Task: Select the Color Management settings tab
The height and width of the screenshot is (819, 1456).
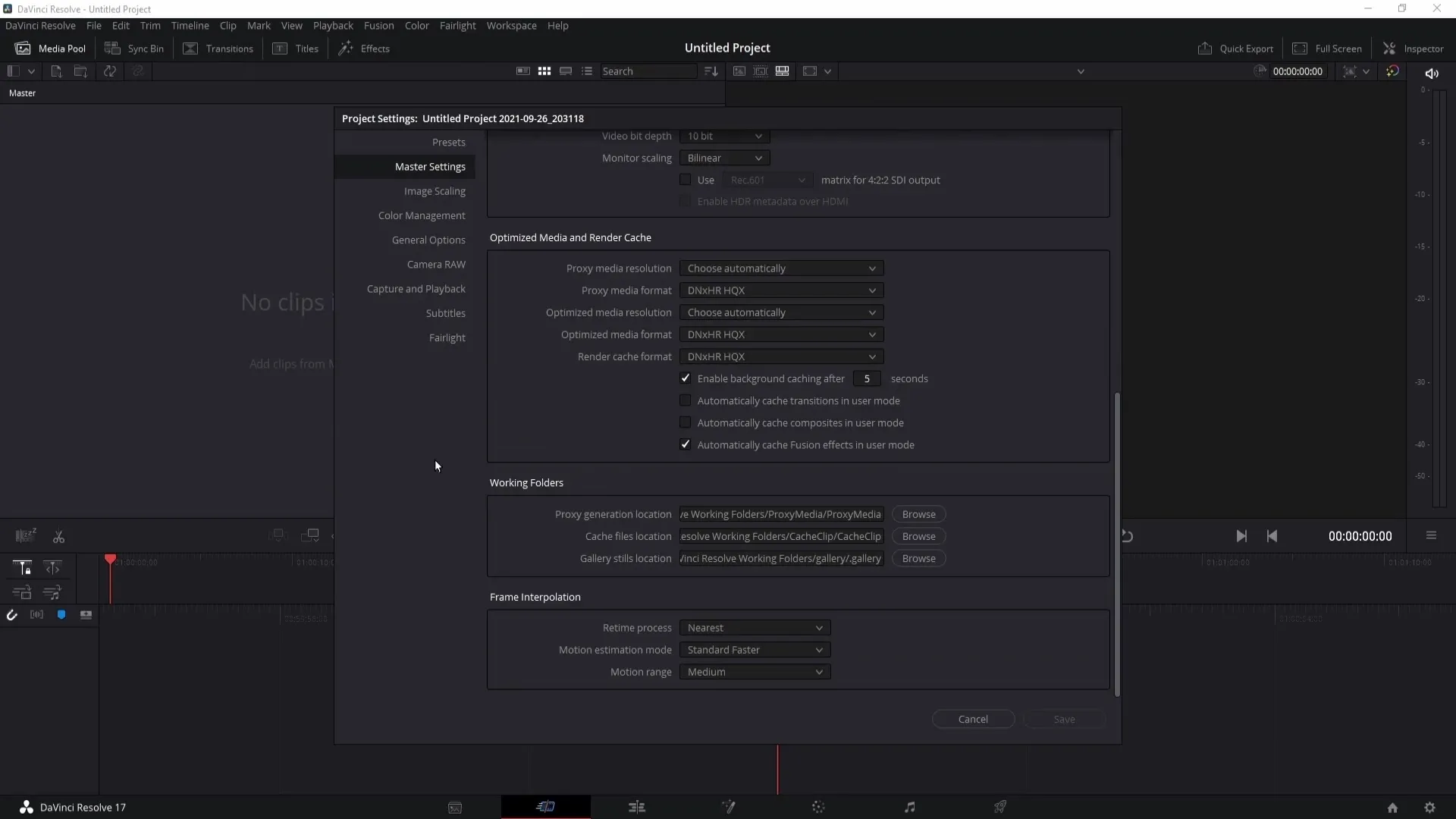Action: [421, 215]
